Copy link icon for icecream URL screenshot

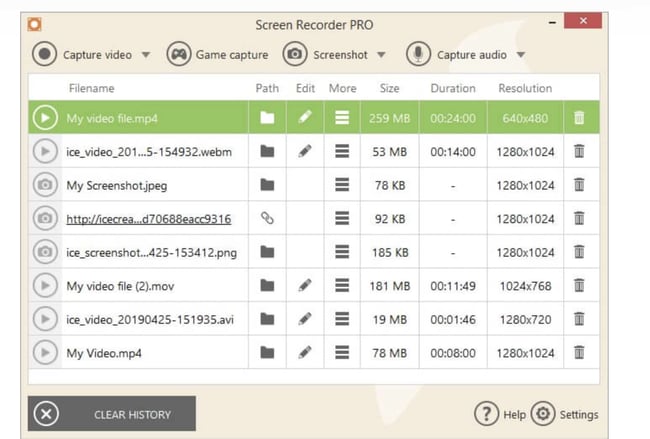click(267, 219)
